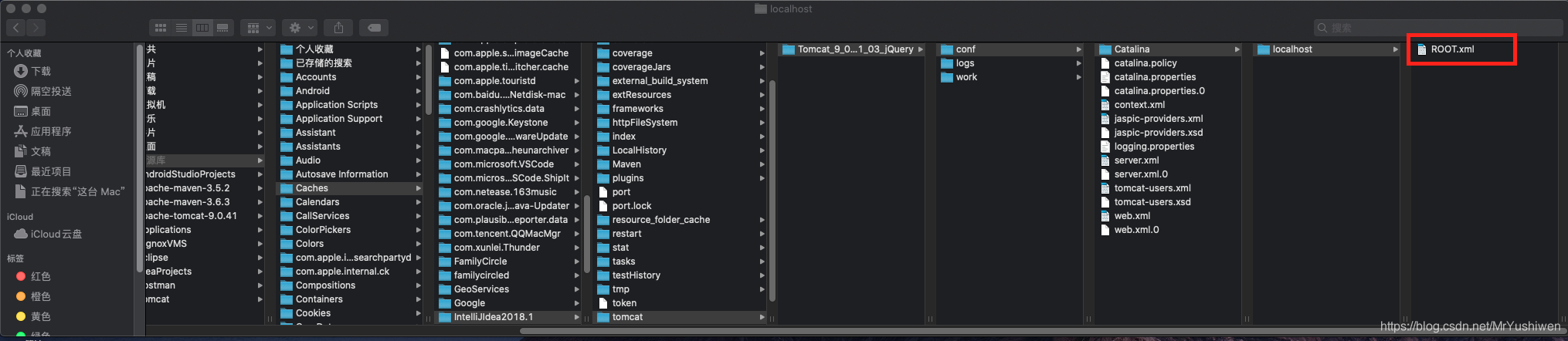Go back with the left arrow button

pos(16,28)
